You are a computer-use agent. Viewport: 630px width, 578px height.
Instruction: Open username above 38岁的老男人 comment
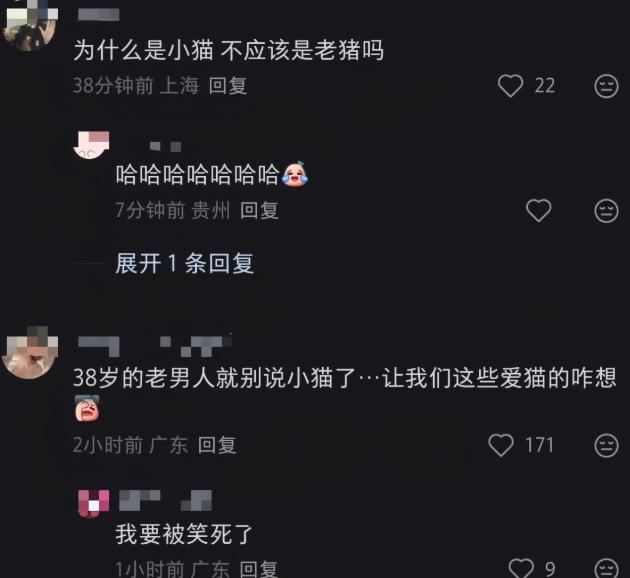(x=155, y=346)
